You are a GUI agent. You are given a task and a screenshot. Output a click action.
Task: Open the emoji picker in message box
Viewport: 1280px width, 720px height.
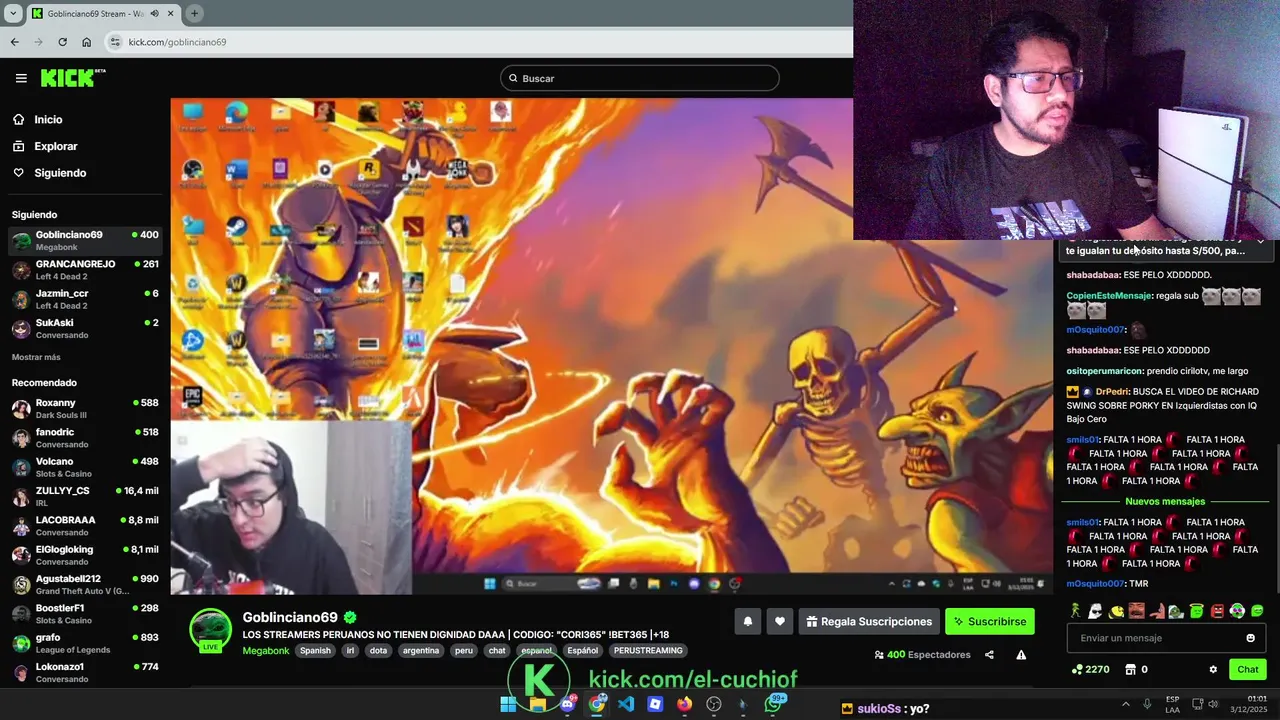[1250, 638]
